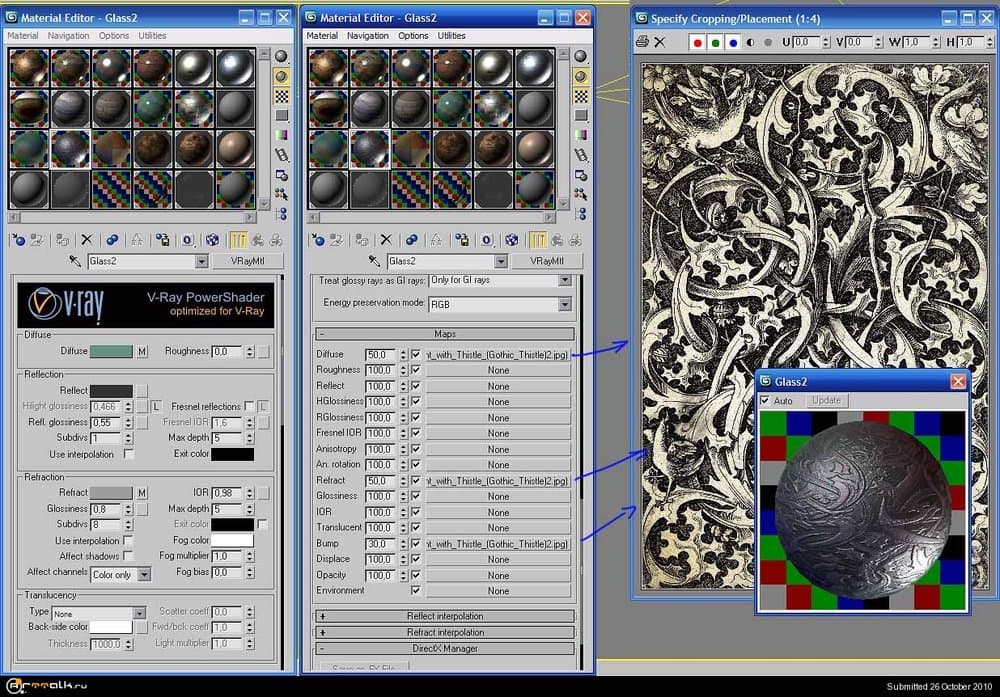The width and height of the screenshot is (1000, 697).
Task: Expand the Reflect interpolation rollout
Action: point(445,616)
